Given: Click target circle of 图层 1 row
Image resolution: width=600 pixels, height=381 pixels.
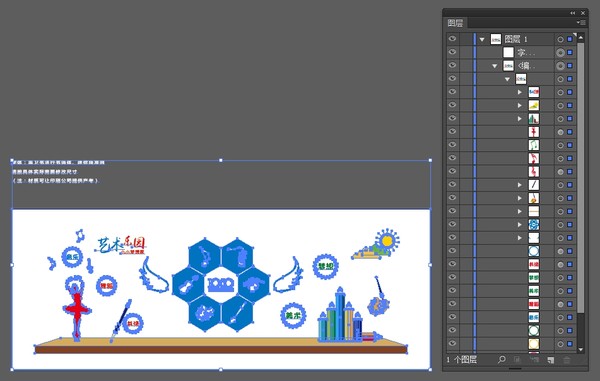Looking at the screenshot, I should point(560,39).
